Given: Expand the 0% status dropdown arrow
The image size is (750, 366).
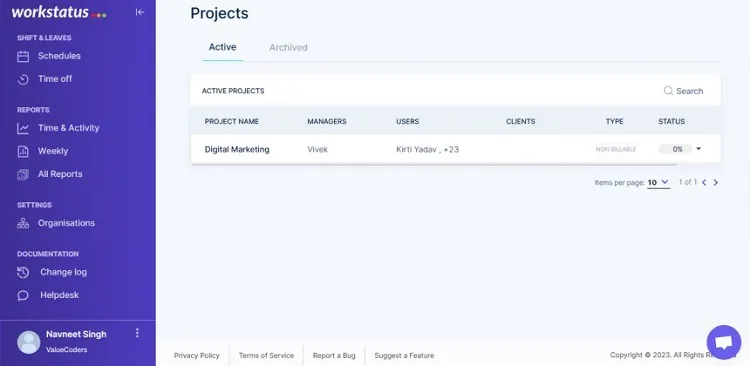Looking at the screenshot, I should [x=698, y=149].
